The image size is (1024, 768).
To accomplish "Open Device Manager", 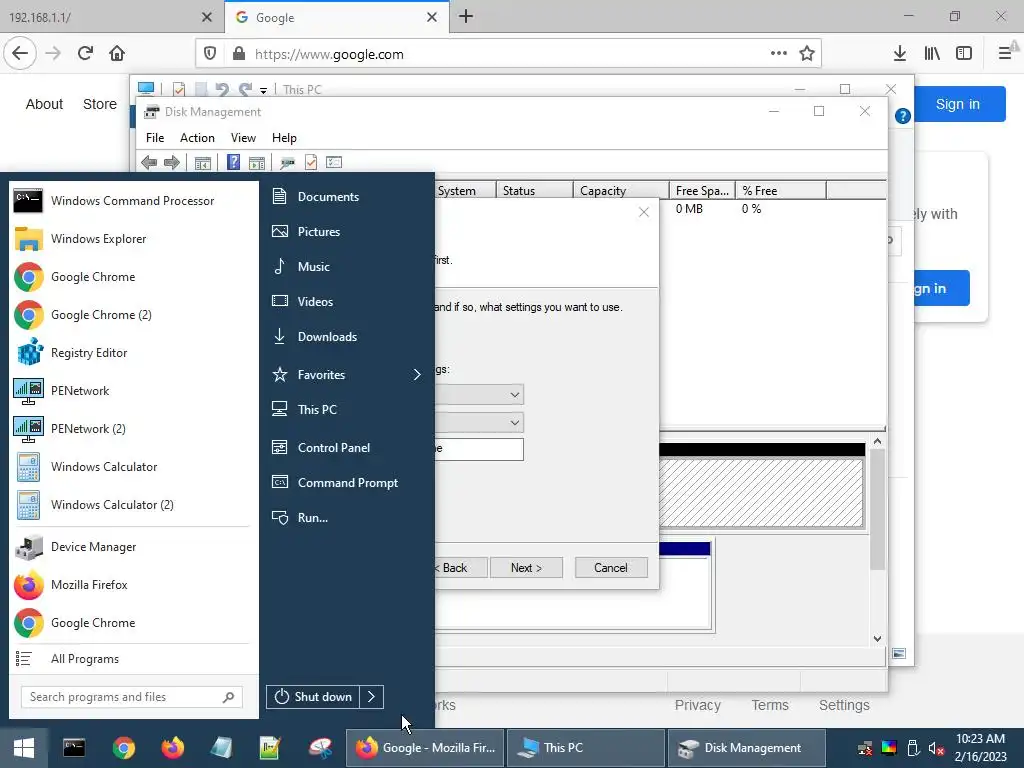I will point(132,547).
